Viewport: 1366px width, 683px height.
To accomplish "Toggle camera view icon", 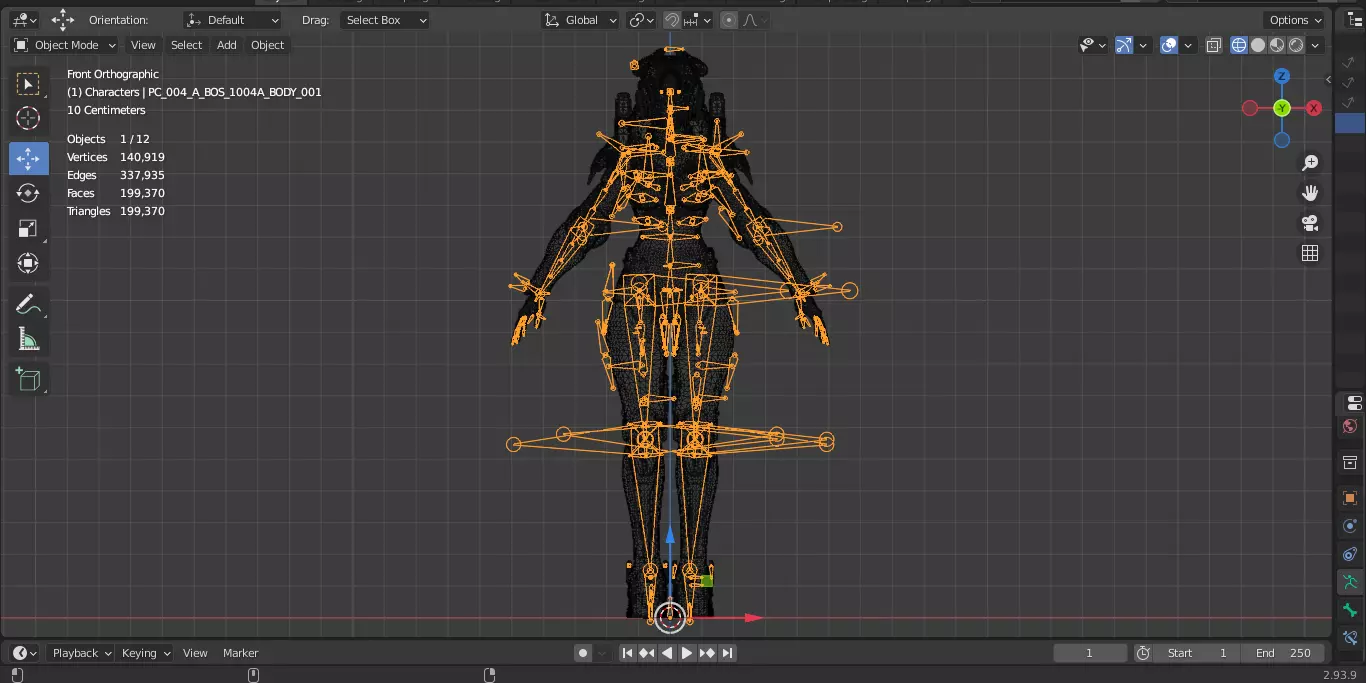I will pos(1310,223).
